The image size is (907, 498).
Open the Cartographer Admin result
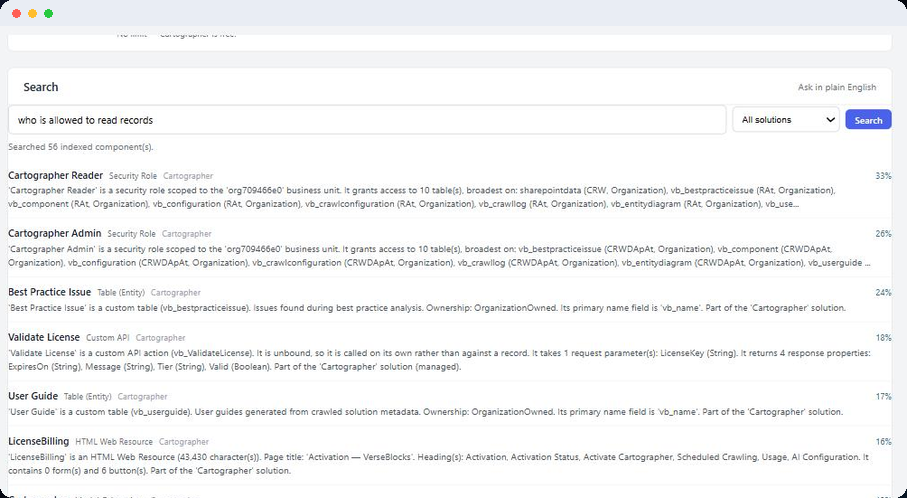click(54, 234)
